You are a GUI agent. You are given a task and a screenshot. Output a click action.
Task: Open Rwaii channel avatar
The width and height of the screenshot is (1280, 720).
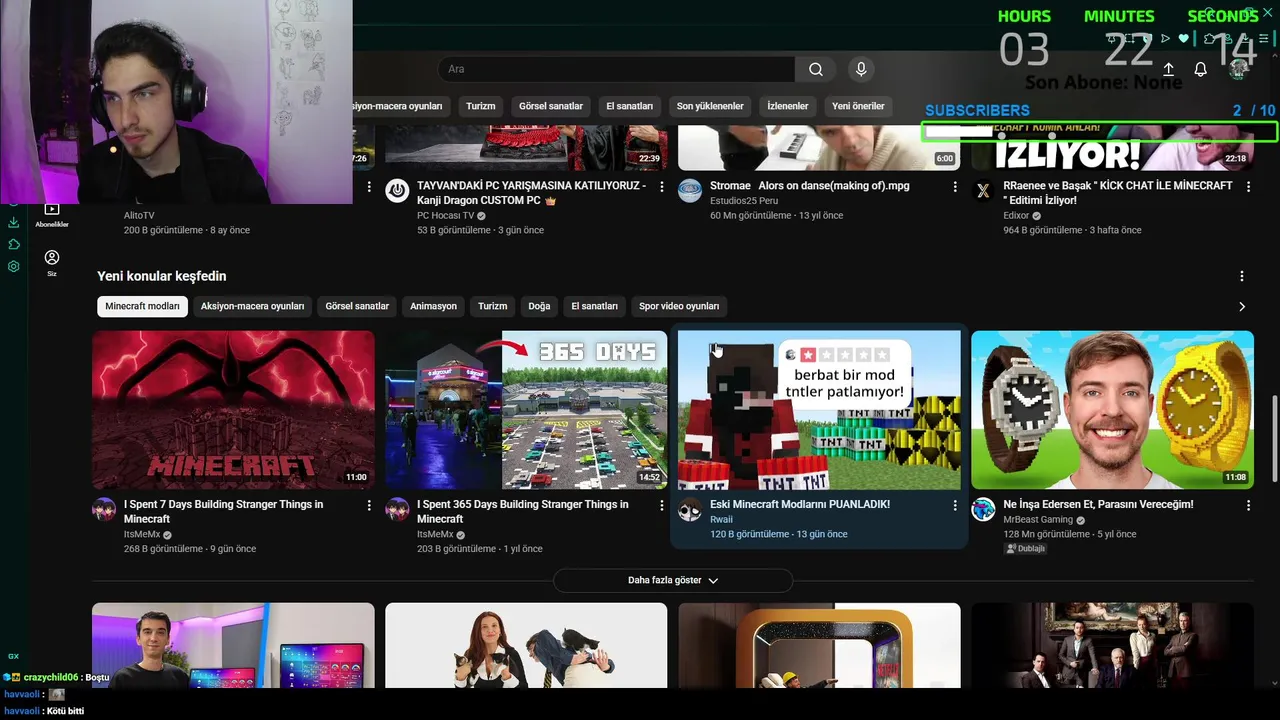[690, 509]
